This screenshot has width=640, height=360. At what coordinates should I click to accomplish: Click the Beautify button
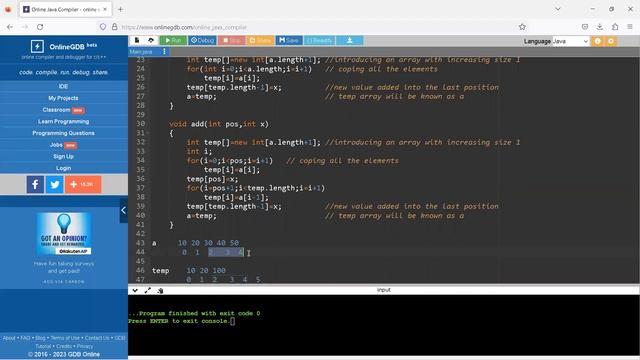319,40
